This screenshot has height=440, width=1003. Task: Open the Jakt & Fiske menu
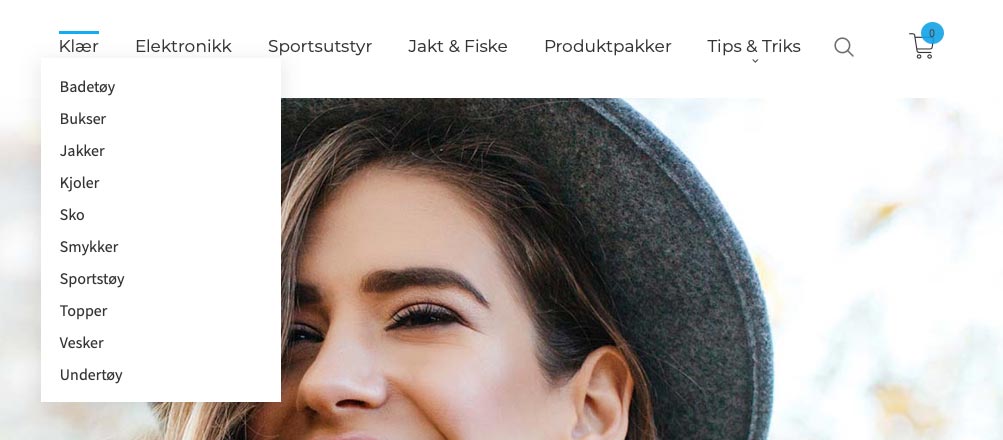click(x=458, y=46)
